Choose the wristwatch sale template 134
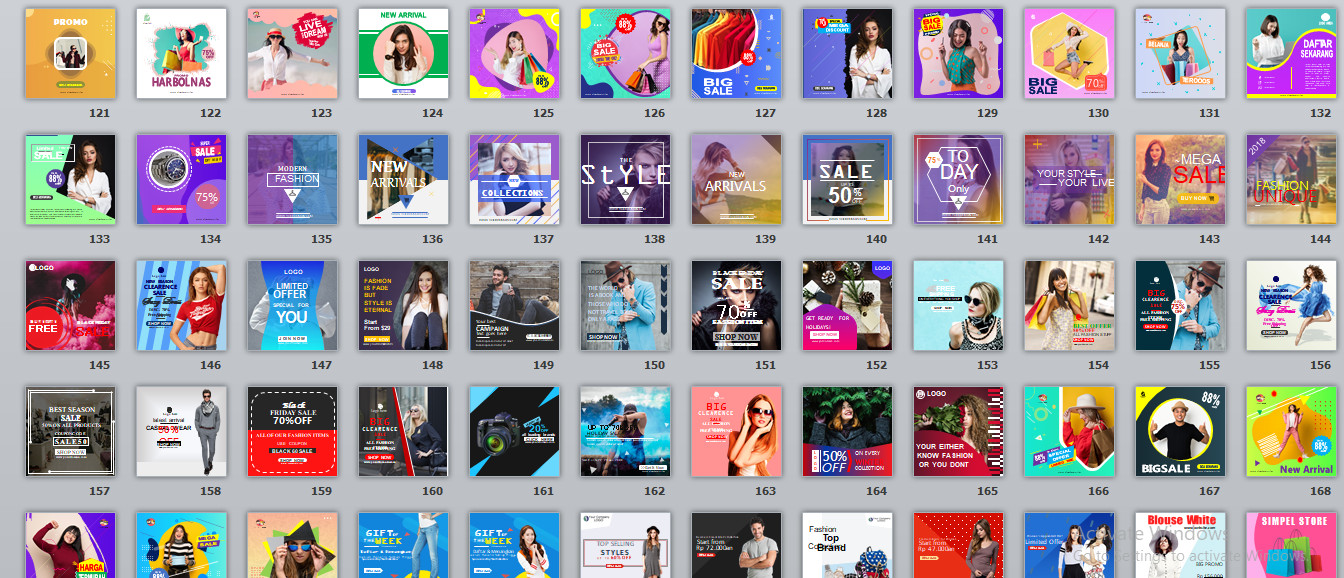The height and width of the screenshot is (578, 1344). click(181, 180)
